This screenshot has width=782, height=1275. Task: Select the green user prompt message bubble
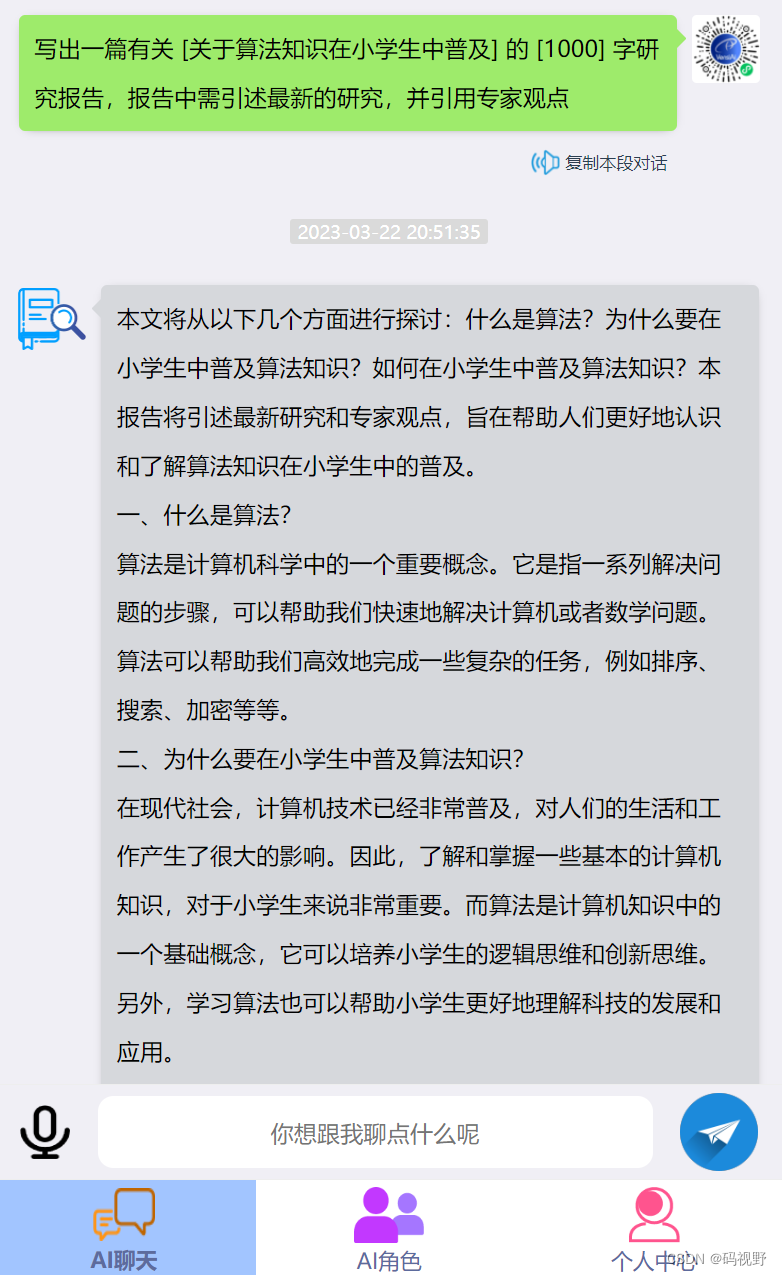pyautogui.click(x=348, y=73)
